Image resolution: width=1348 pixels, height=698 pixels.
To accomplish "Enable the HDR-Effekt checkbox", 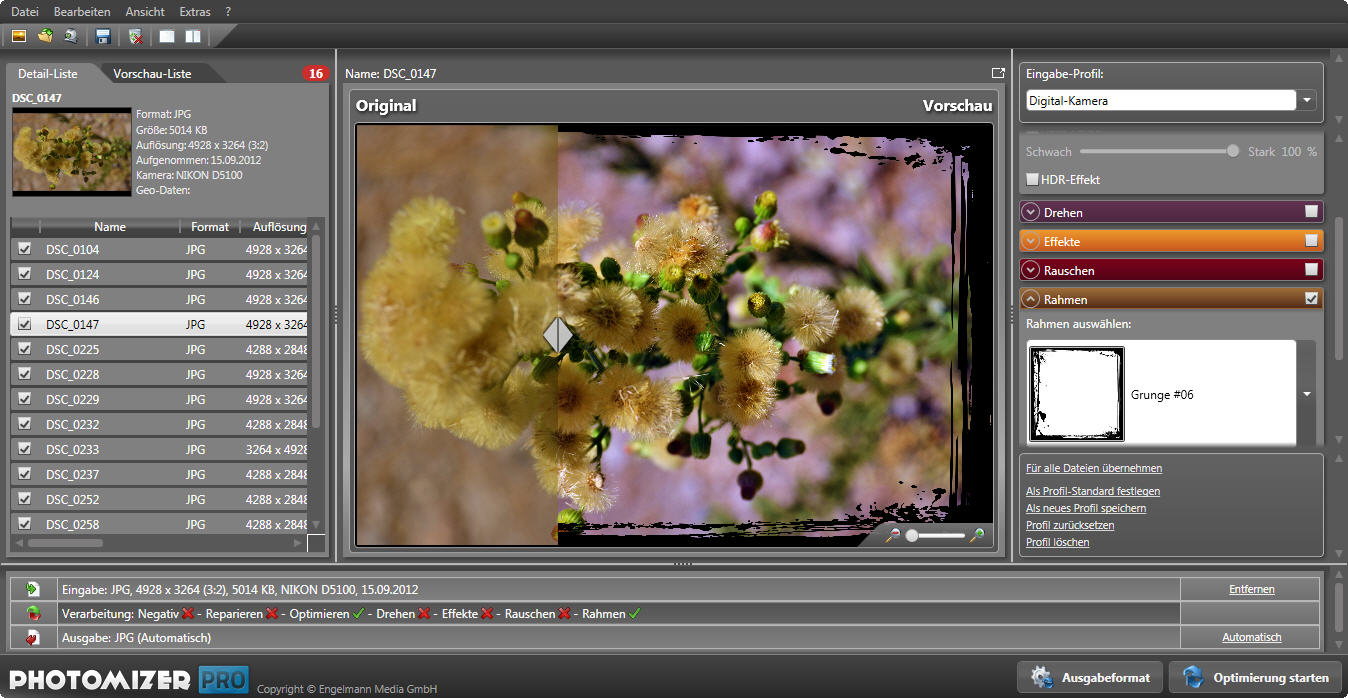I will [1033, 179].
